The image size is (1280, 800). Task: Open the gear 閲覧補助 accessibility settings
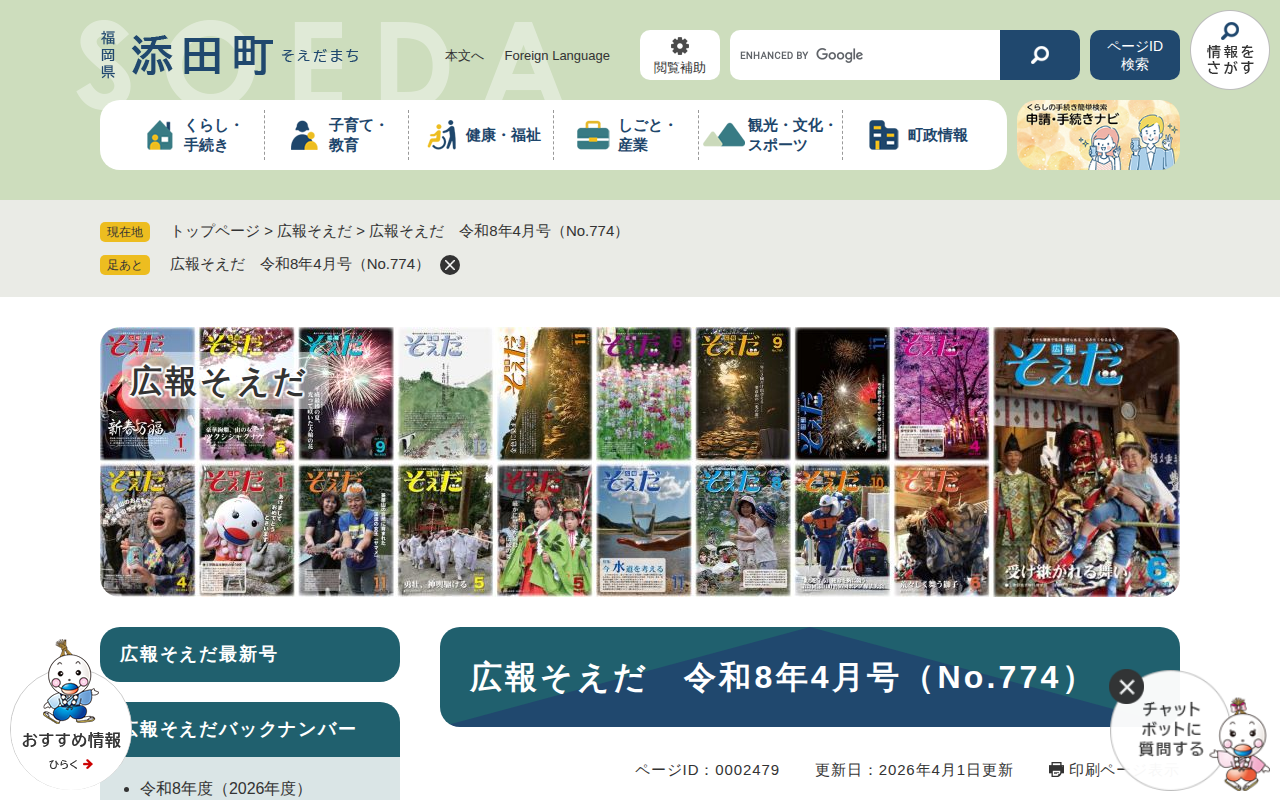680,55
